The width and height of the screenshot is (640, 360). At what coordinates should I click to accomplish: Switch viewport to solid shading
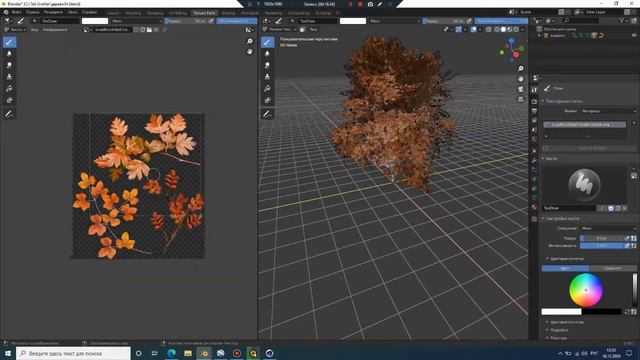(503, 29)
